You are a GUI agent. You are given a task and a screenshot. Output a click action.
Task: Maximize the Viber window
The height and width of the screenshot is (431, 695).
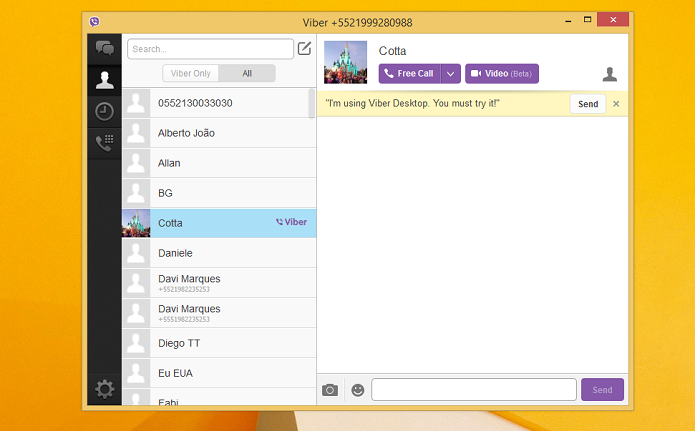point(587,20)
